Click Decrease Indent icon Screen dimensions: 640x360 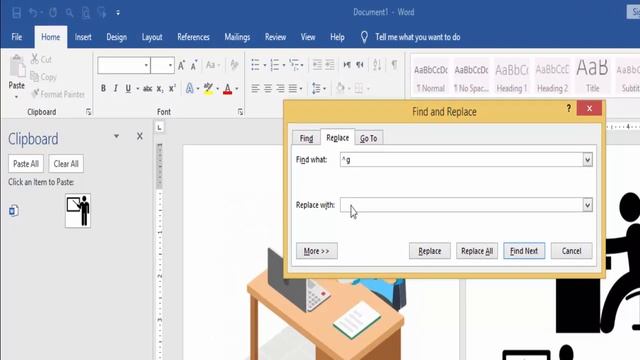317,65
